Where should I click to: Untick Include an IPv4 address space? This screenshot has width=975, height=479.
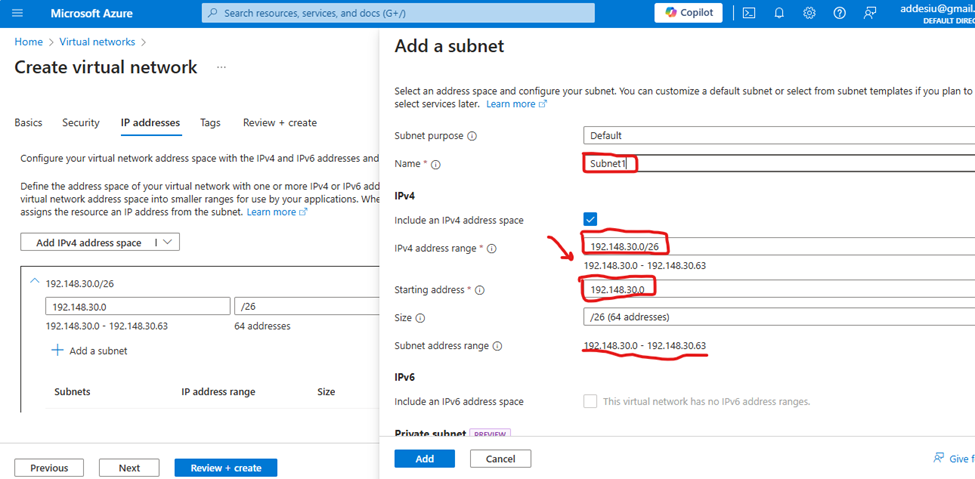pyautogui.click(x=590, y=219)
